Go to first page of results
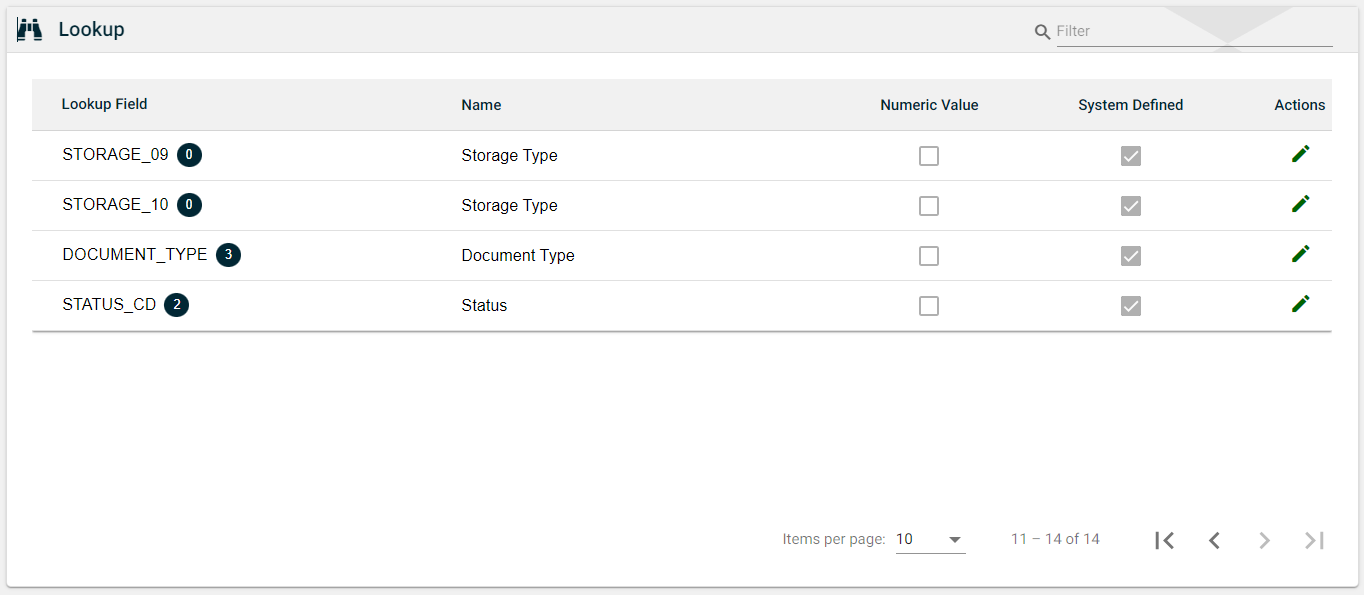This screenshot has height=595, width=1364. (x=1164, y=540)
